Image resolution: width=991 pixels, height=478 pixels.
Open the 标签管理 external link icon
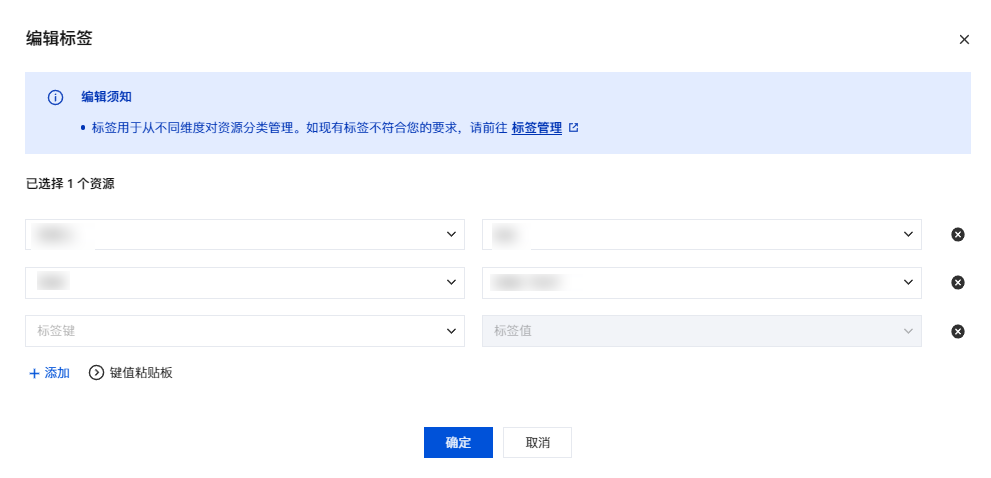[x=574, y=128]
